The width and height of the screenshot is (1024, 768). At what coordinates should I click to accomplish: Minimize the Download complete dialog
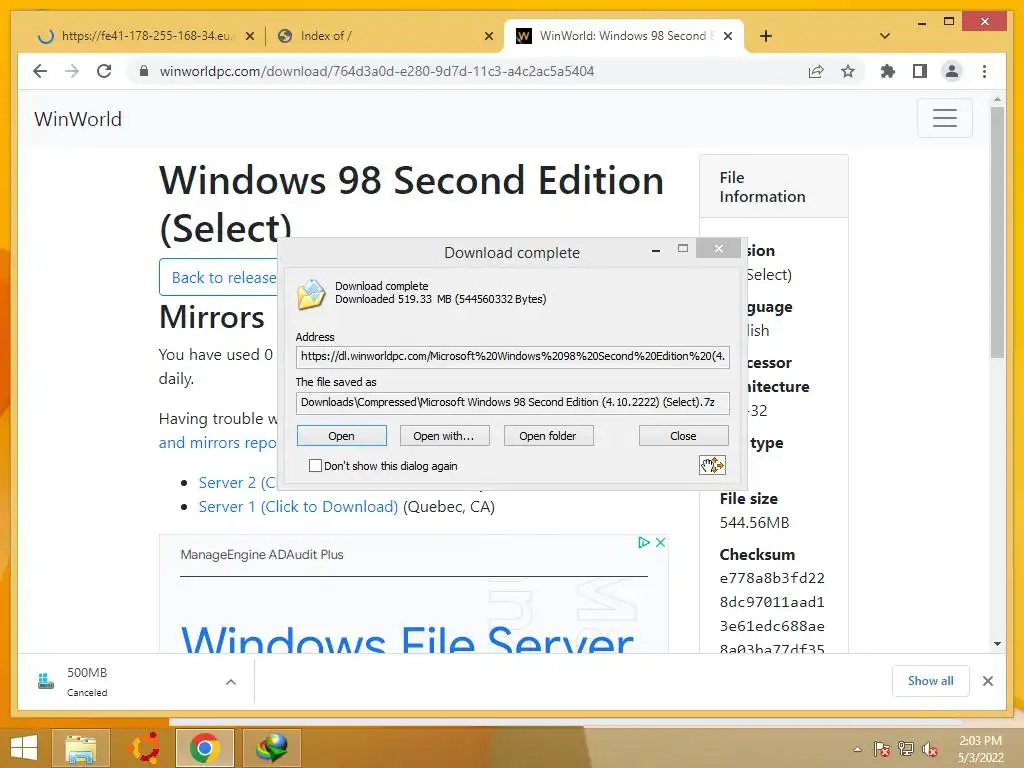click(x=656, y=249)
